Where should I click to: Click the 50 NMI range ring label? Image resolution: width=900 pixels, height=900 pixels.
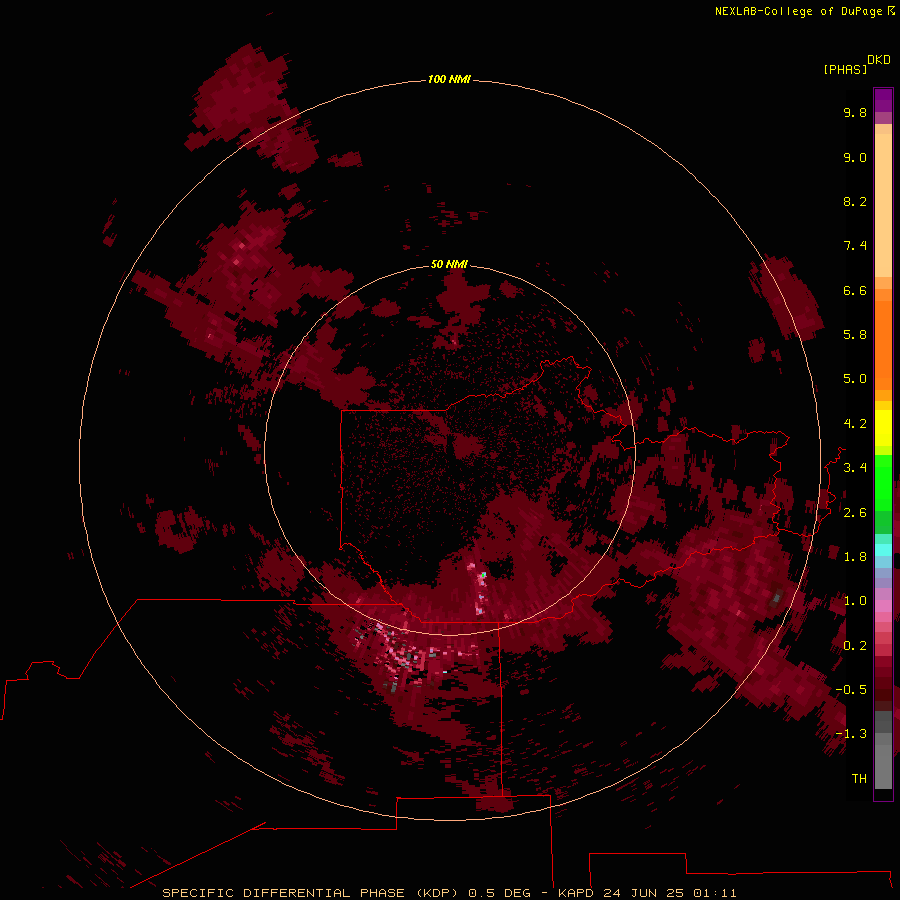pos(449,264)
